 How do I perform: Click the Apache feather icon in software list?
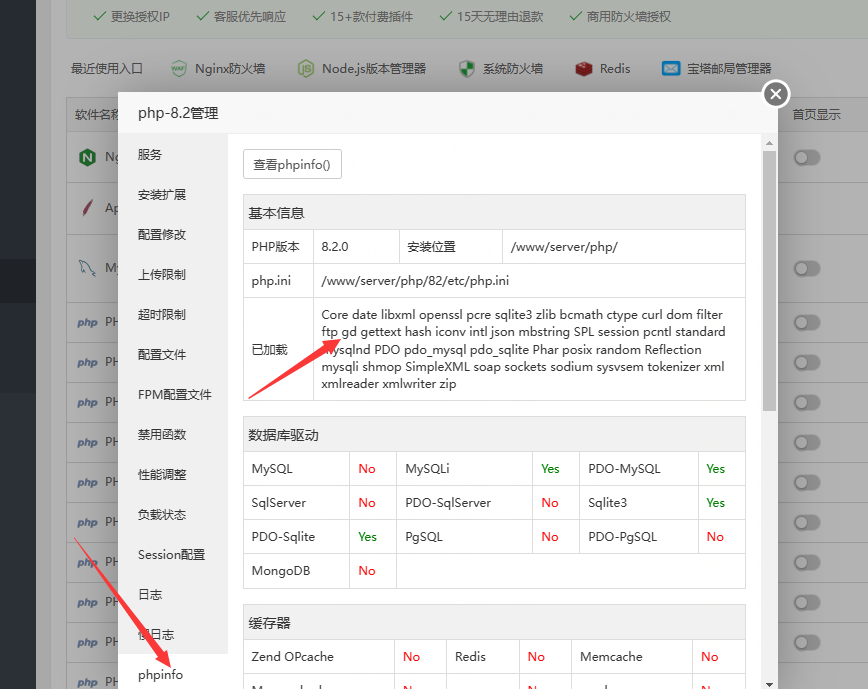[87, 208]
